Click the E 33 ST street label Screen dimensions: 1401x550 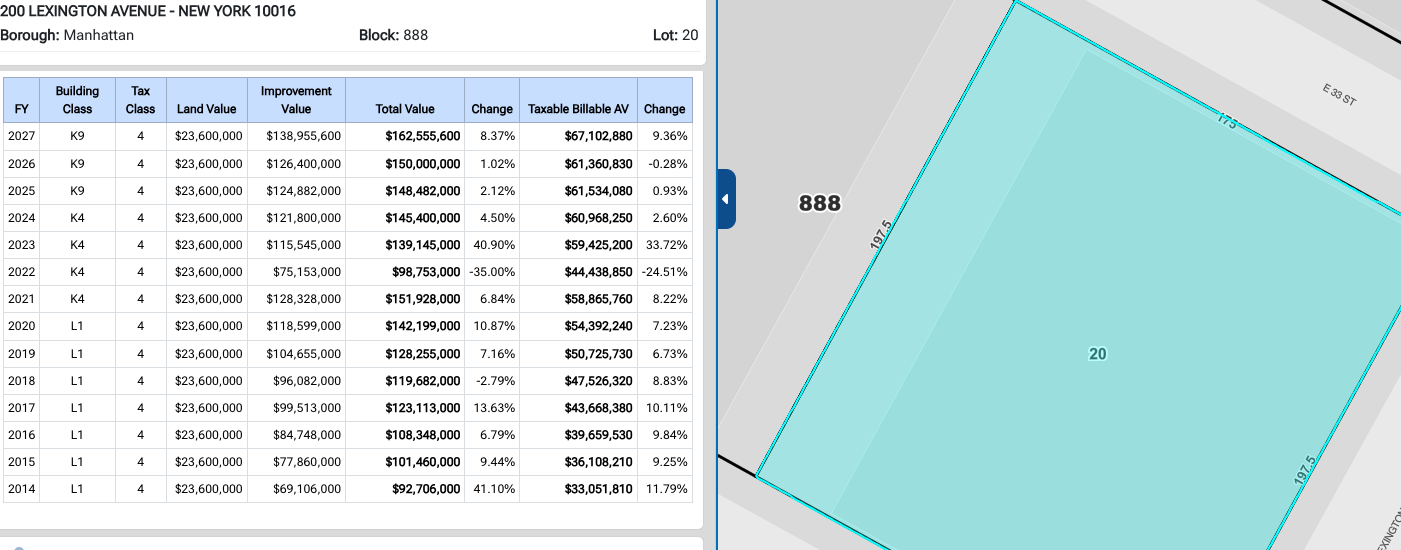point(1339,96)
